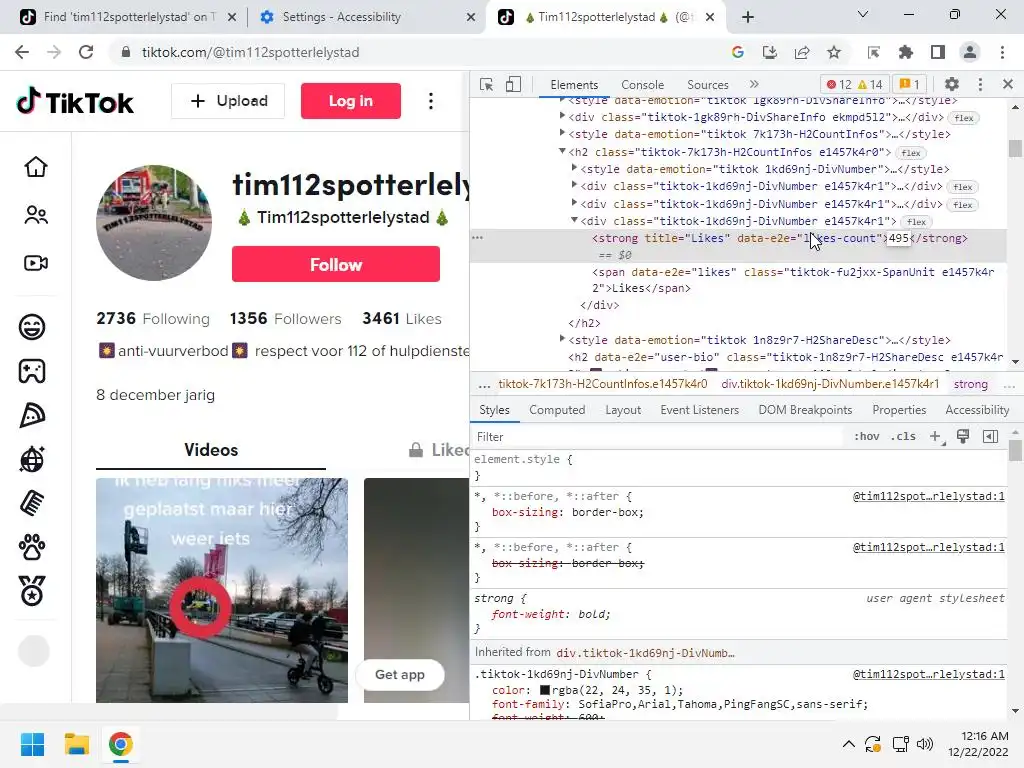Collapse the third DivNumber div node

coord(574,220)
